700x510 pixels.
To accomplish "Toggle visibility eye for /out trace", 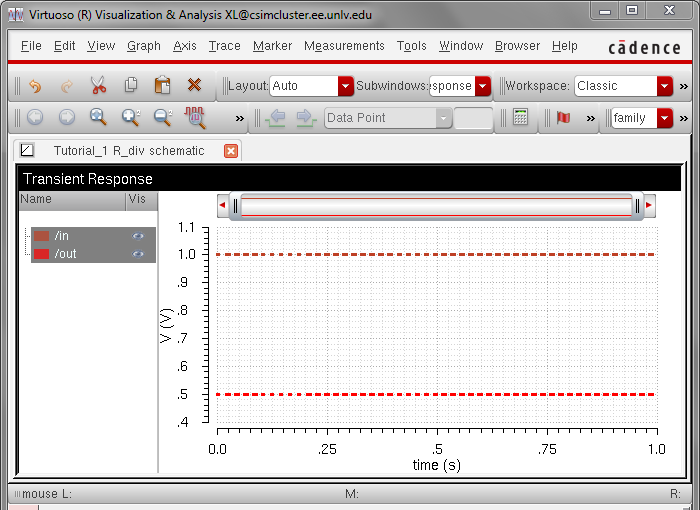I will click(x=138, y=254).
